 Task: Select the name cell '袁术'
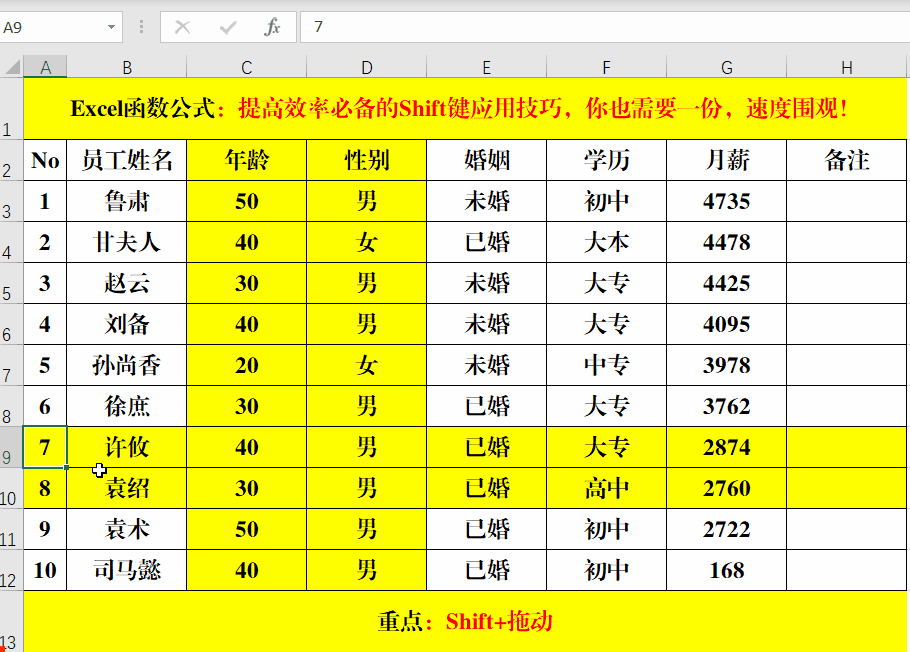coord(127,529)
